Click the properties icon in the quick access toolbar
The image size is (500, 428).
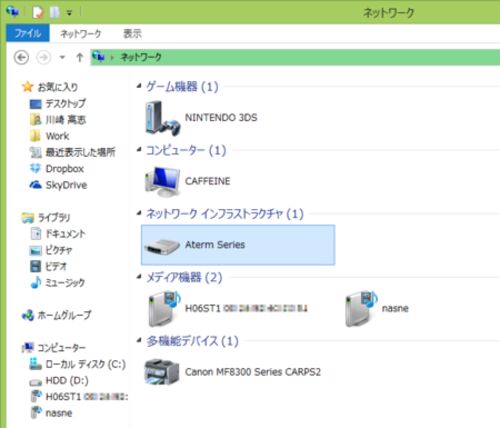point(38,13)
